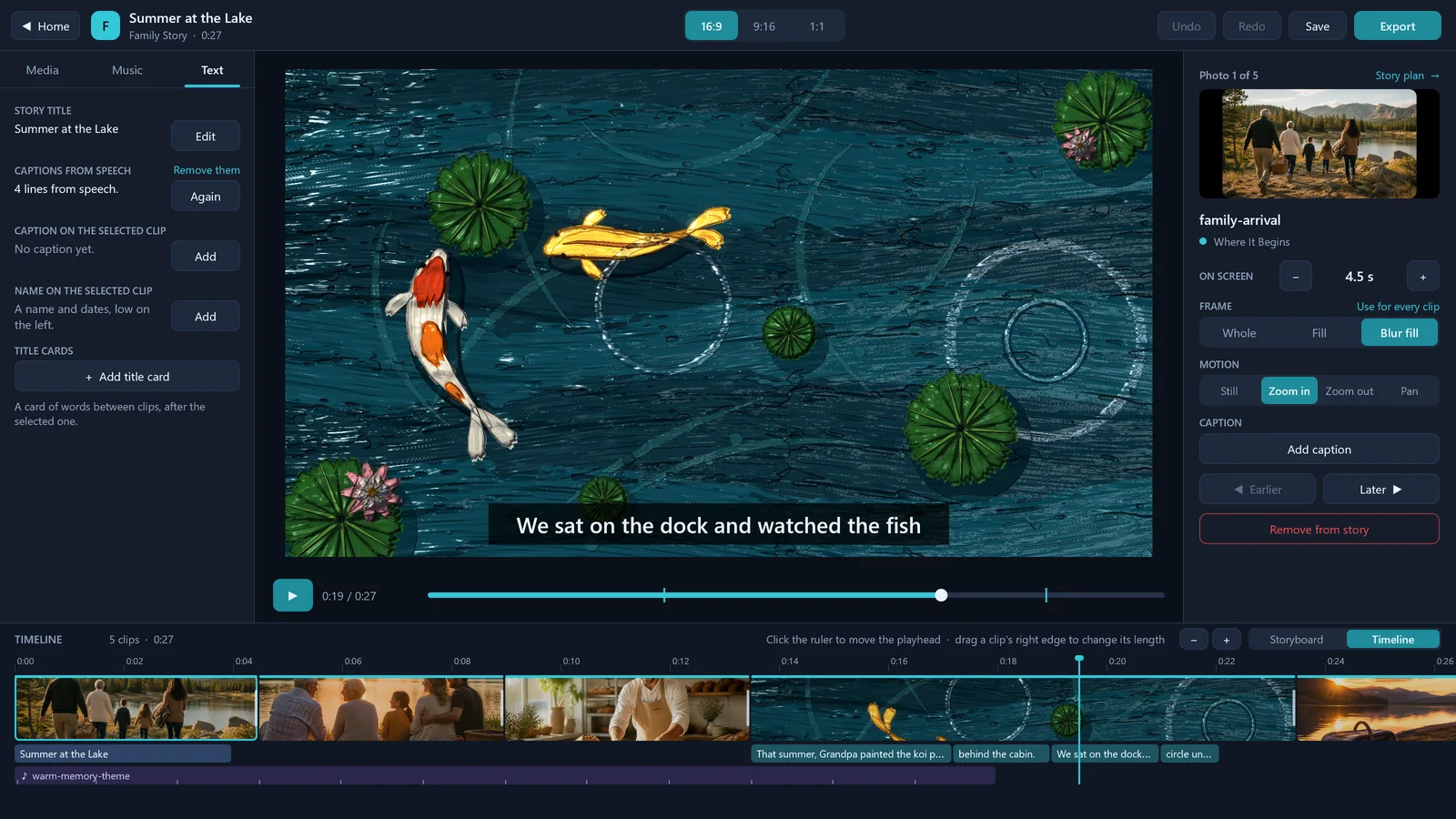Select the family-arrival clip on timeline
The height and width of the screenshot is (819, 1456).
136,708
